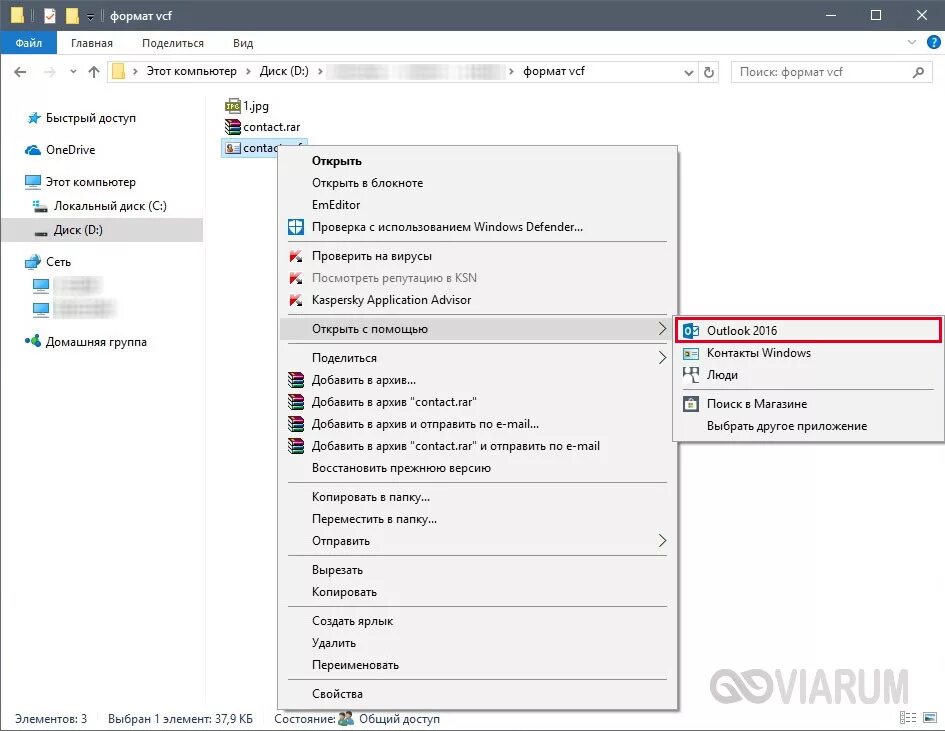Viewport: 945px width, 731px height.
Task: Open the Quick Access Toolbar dropdown
Action: pos(90,17)
